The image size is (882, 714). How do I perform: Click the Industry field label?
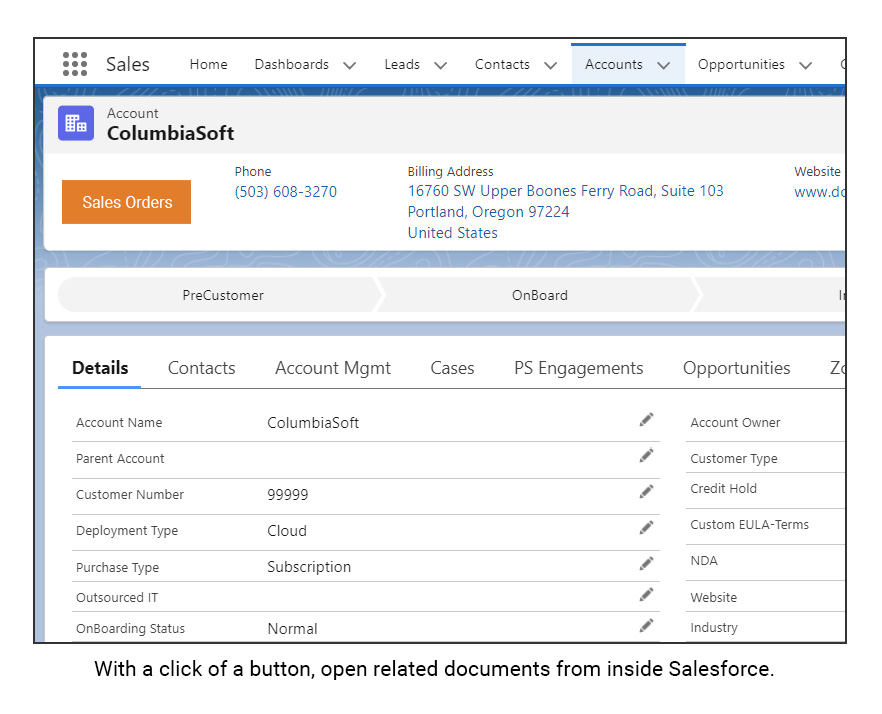[714, 627]
